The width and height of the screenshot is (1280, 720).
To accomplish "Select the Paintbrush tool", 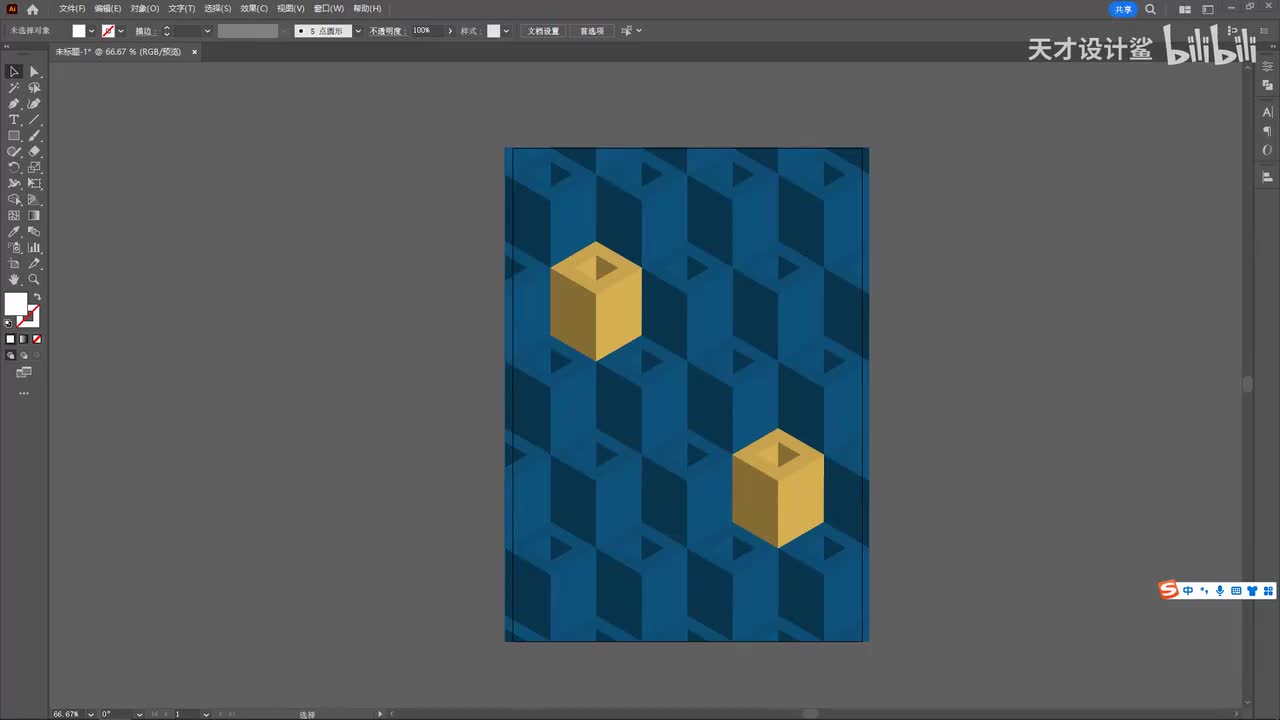I will click(x=34, y=135).
